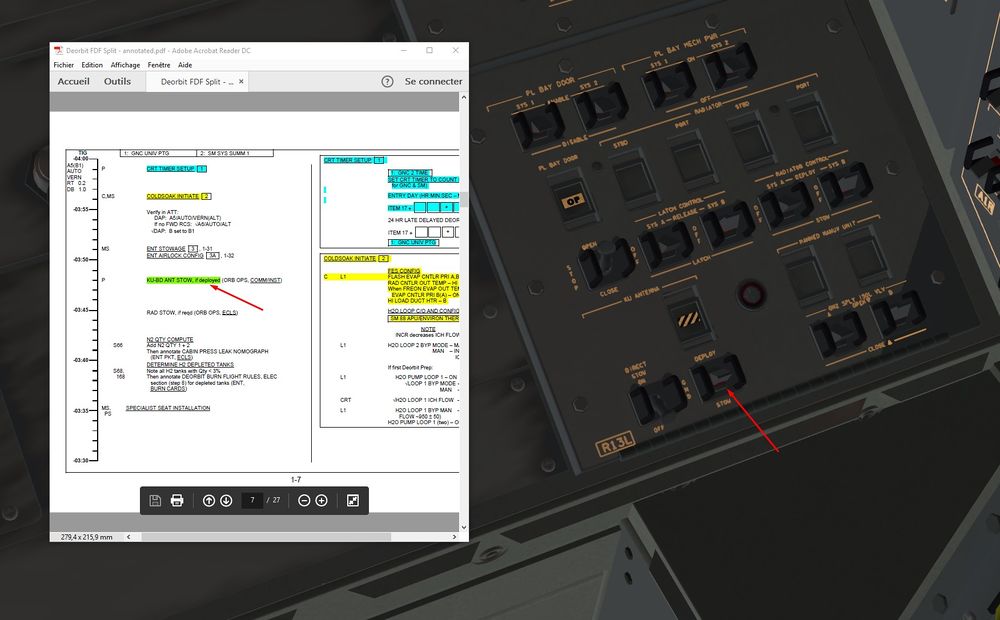Click the R13L panel label
This screenshot has height=620, width=1000.
tap(615, 446)
